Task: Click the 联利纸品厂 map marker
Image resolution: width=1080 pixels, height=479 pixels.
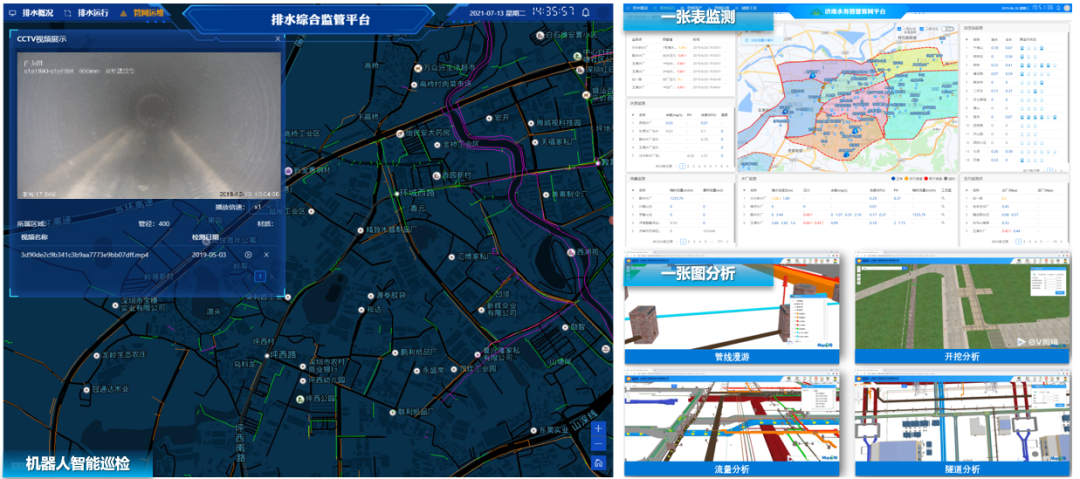Action: 393,412
